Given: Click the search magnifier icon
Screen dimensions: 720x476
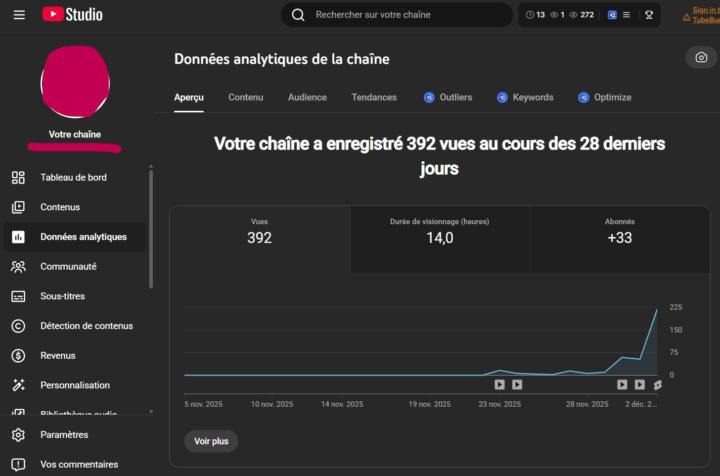Looking at the screenshot, I should [298, 15].
